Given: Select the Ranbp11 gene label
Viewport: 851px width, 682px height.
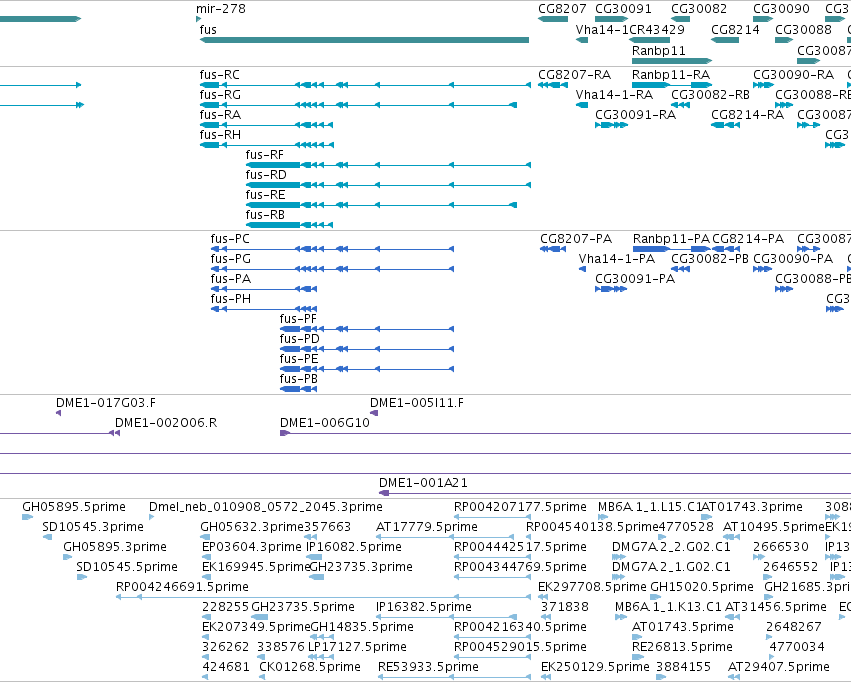Looking at the screenshot, I should (658, 50).
